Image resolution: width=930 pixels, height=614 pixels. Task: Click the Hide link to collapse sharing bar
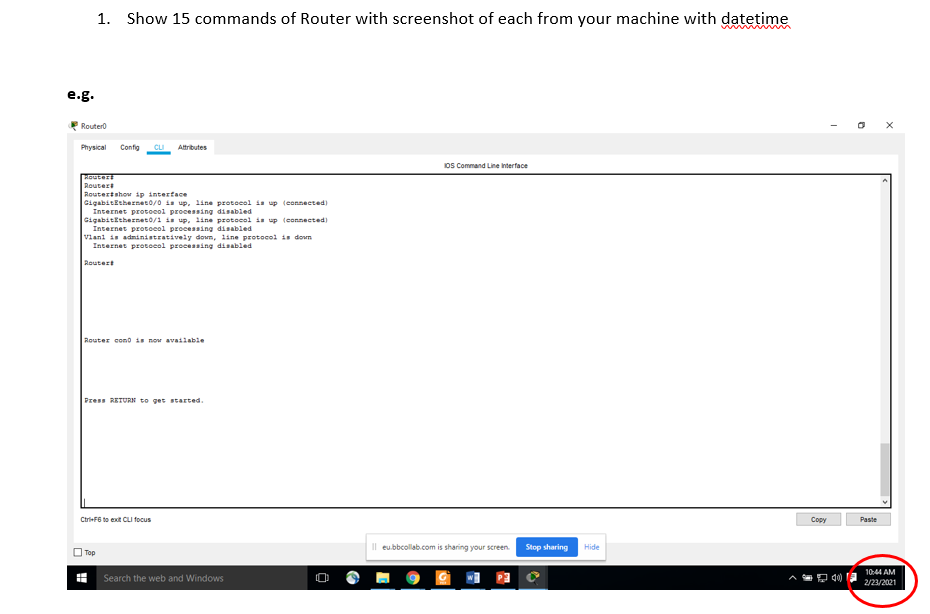pos(591,546)
